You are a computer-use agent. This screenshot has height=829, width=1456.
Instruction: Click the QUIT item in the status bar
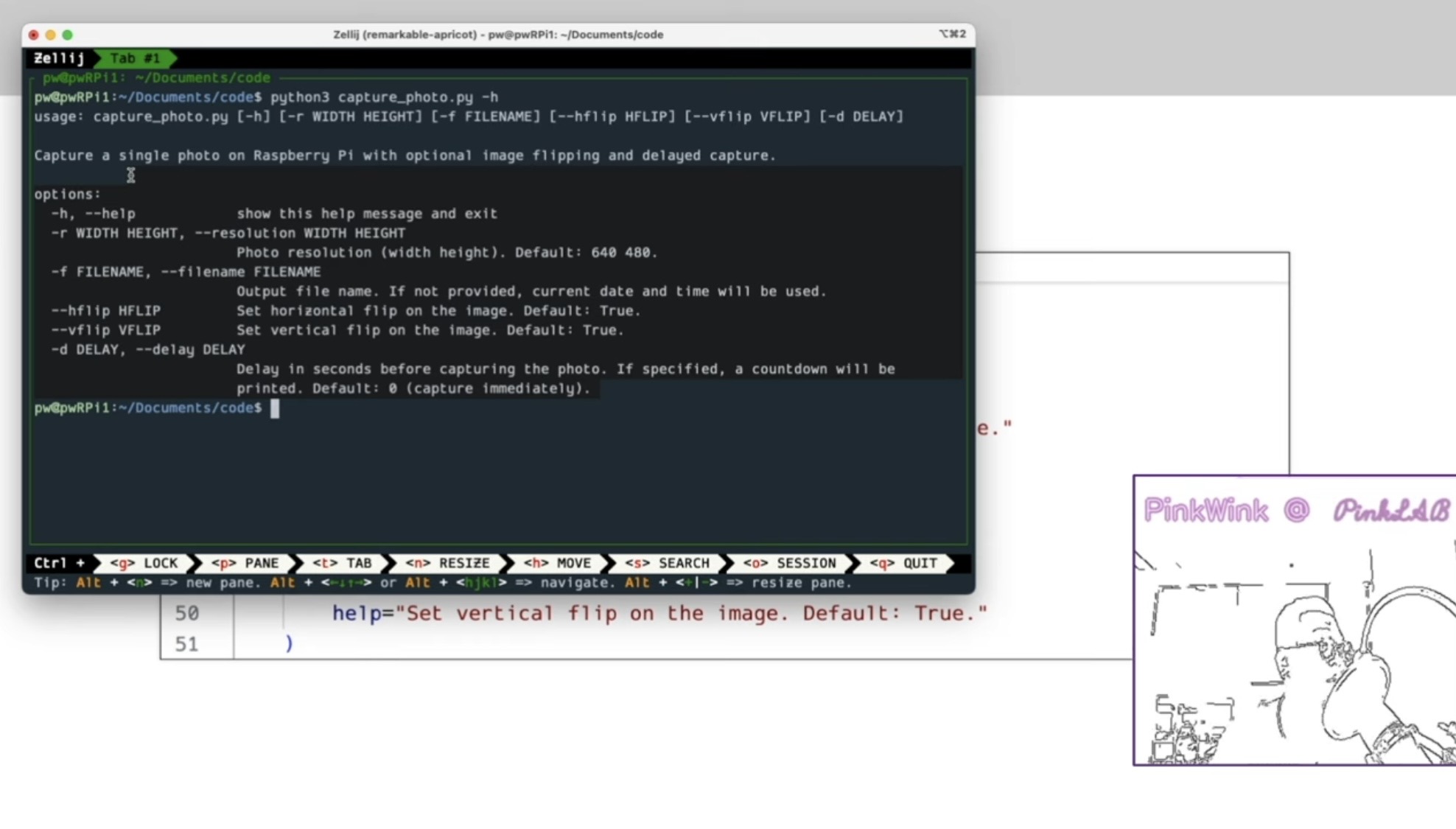tap(903, 563)
